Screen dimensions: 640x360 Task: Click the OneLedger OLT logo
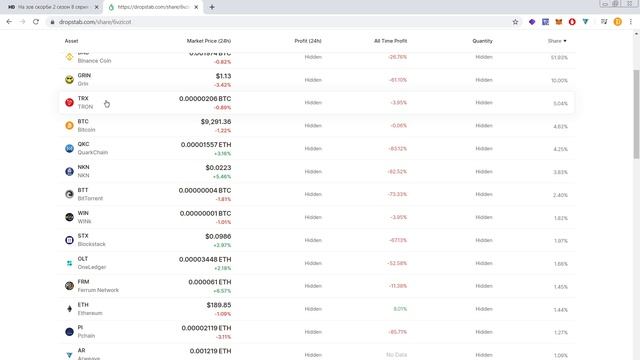coord(69,263)
